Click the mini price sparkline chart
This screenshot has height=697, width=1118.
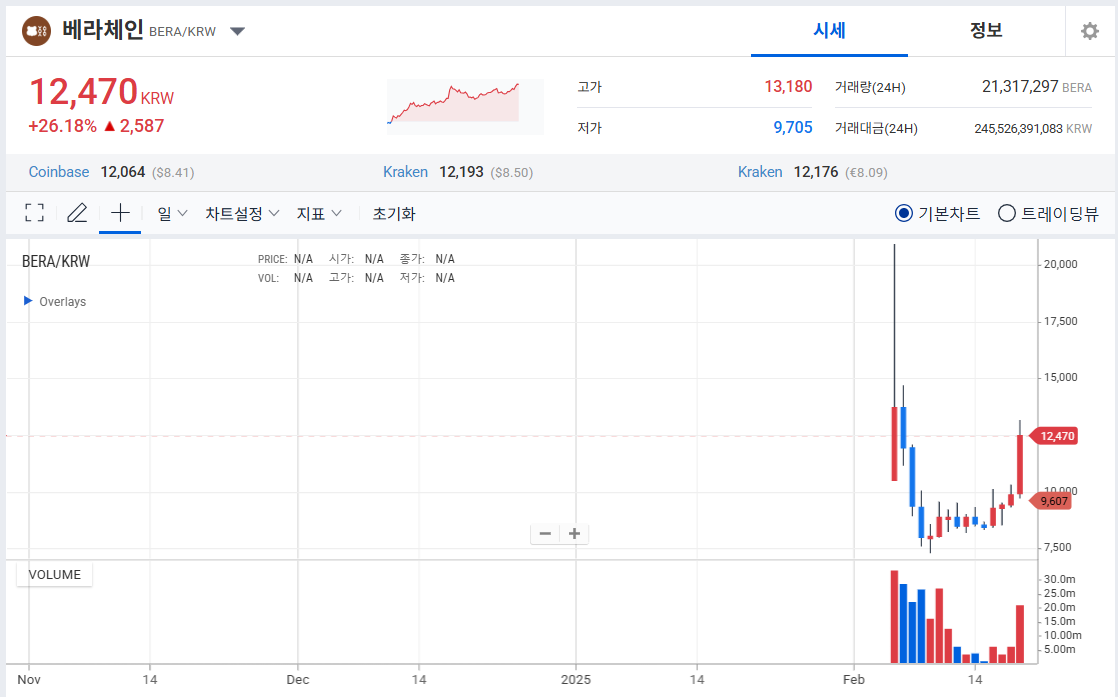pos(465,106)
